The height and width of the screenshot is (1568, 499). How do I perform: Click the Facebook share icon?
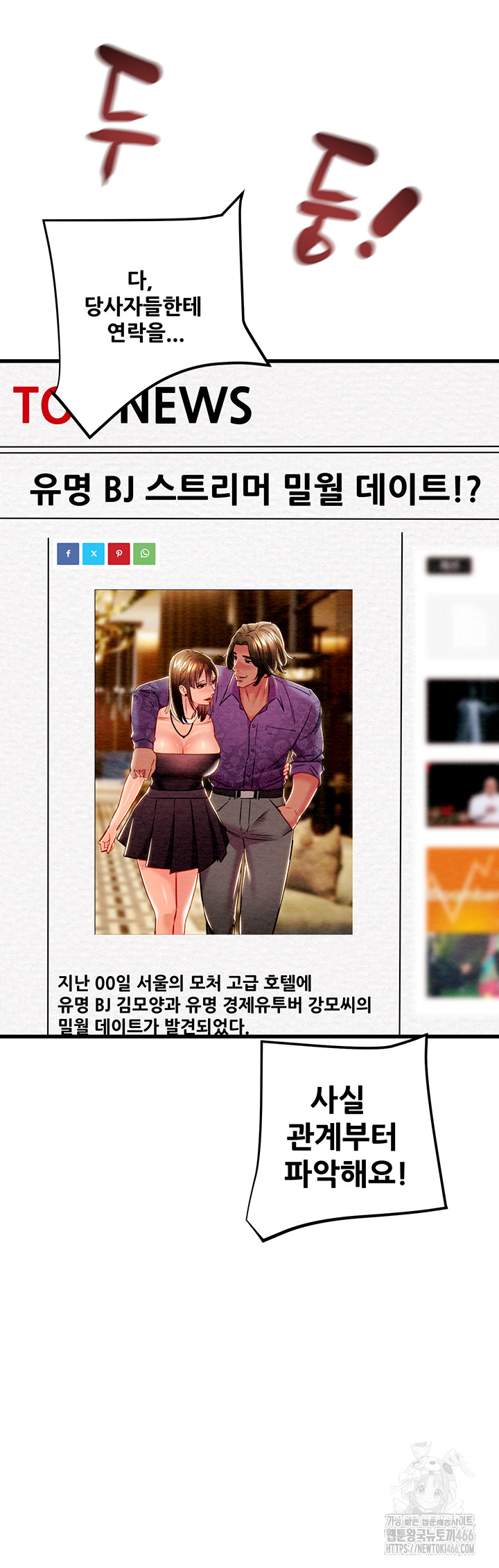coord(68,554)
